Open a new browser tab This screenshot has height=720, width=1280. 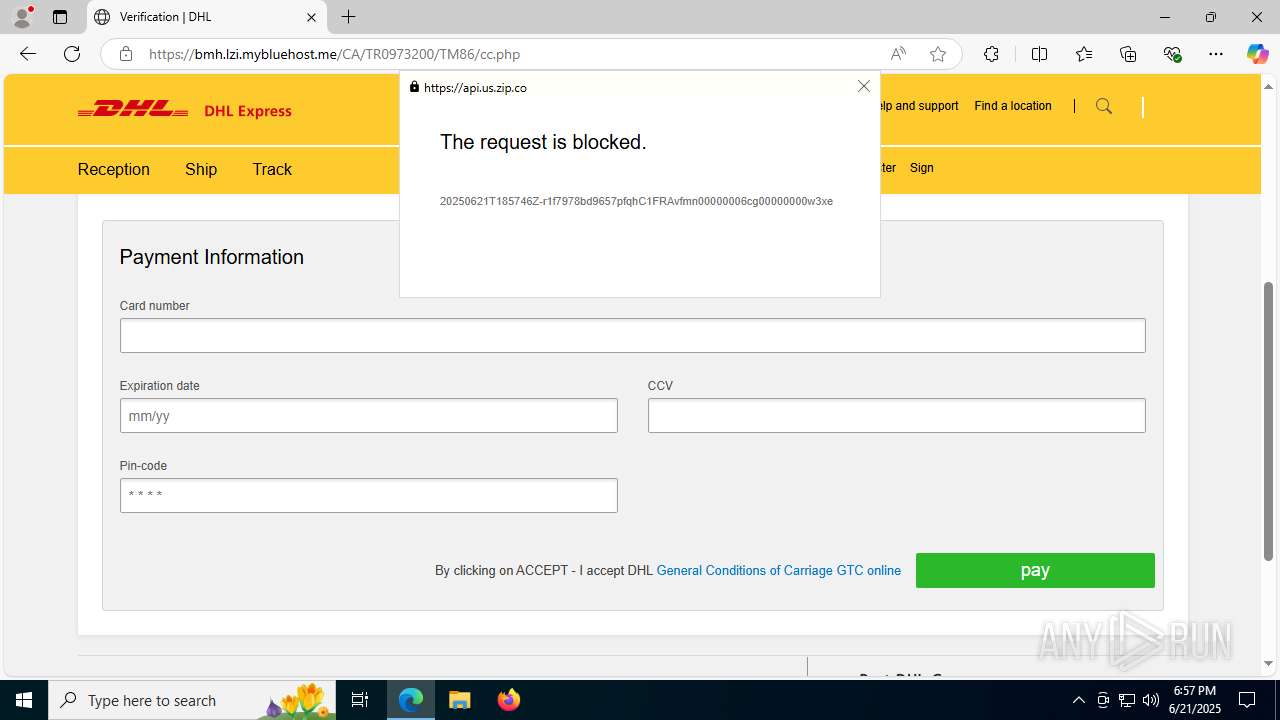coord(348,17)
